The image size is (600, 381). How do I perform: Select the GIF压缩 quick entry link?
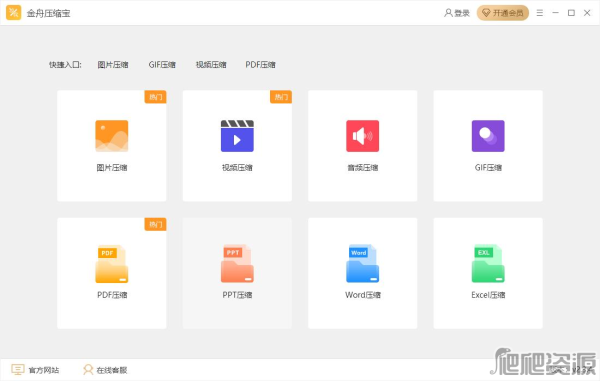[162, 65]
